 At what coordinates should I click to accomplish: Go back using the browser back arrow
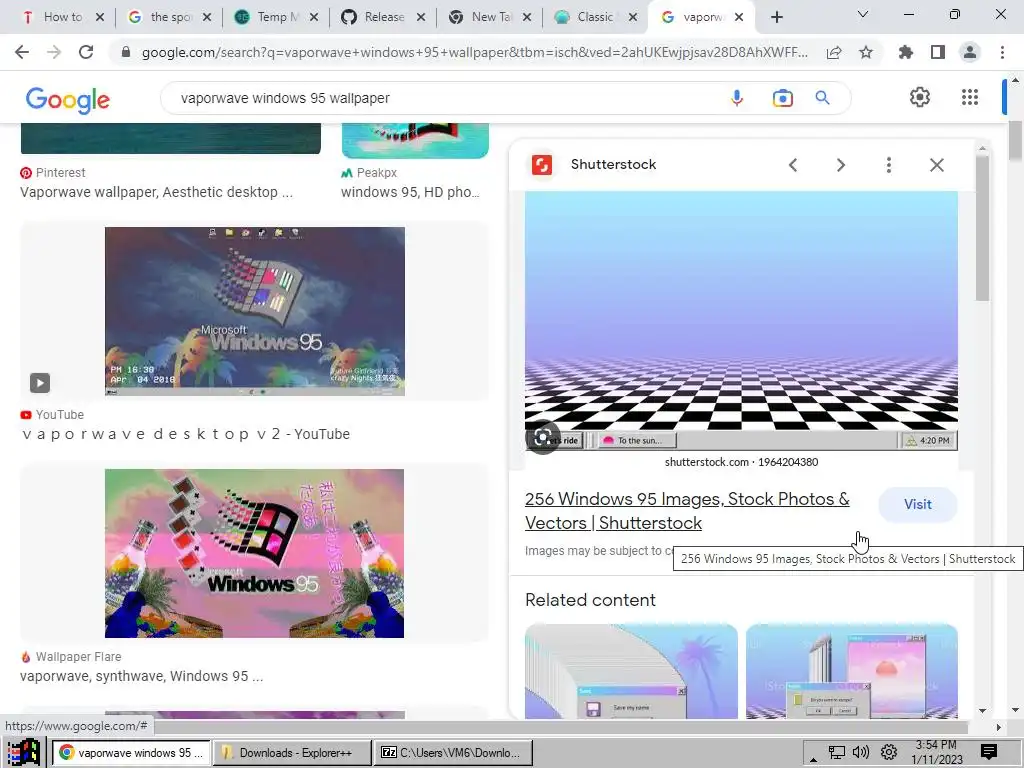coord(22,52)
